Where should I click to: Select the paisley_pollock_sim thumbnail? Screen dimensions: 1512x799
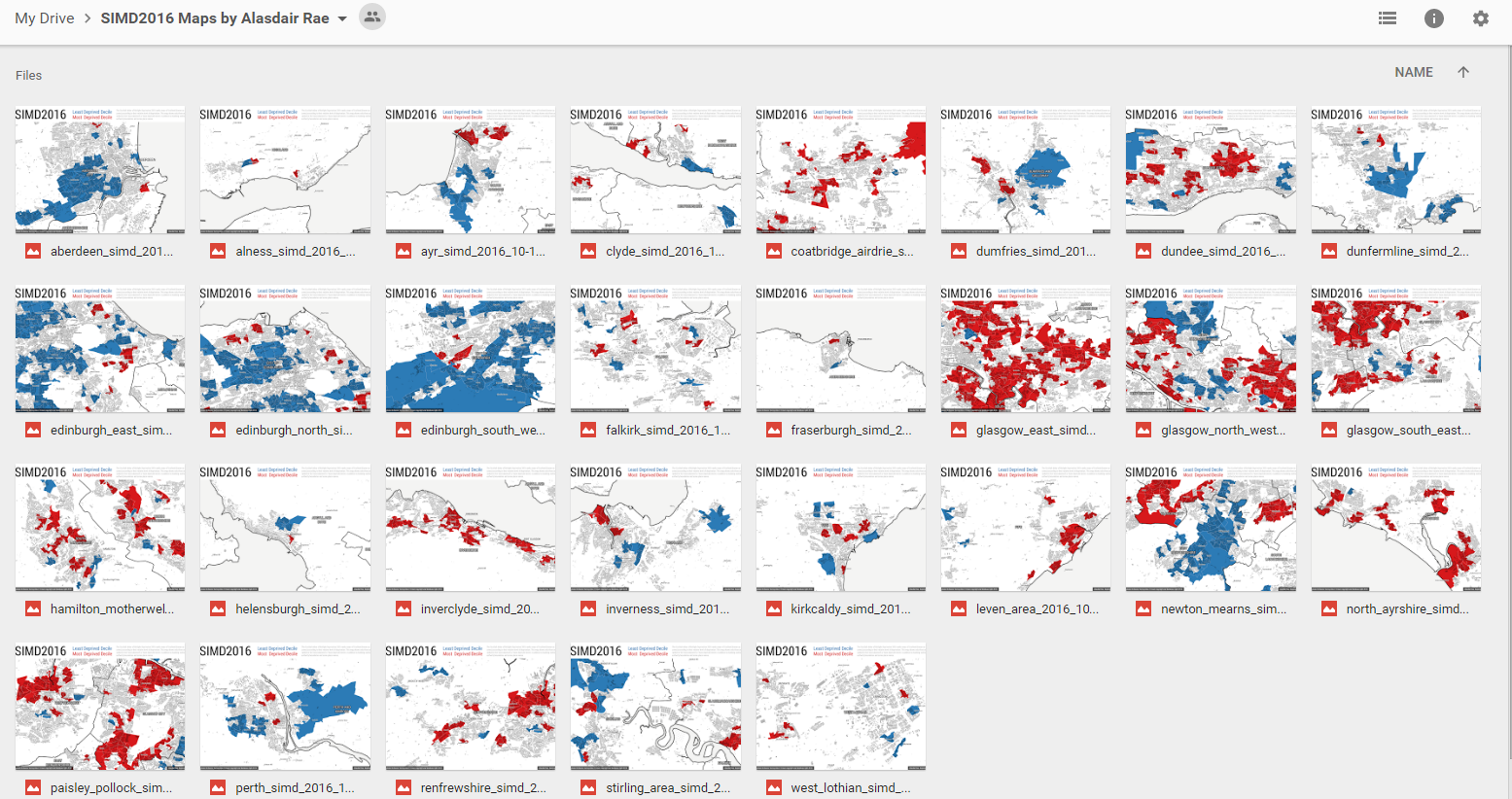tap(99, 706)
